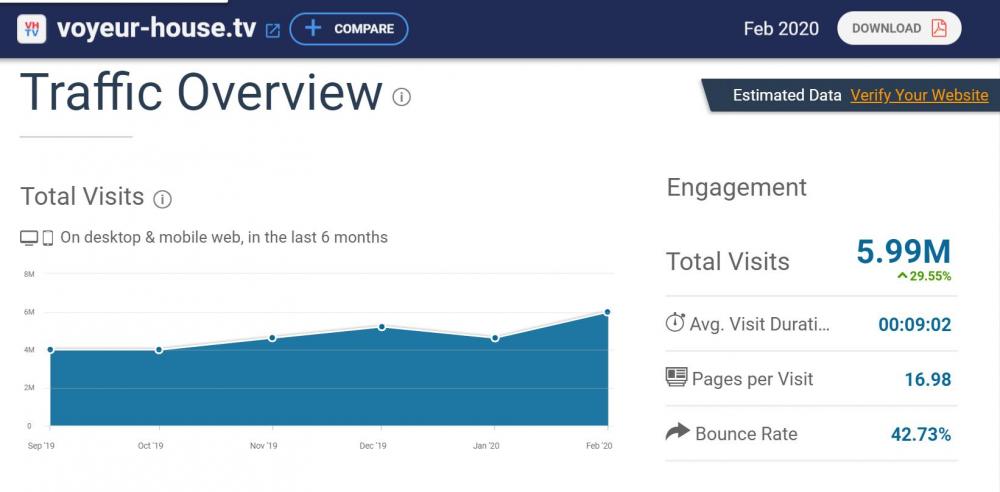Click the plus icon in Compare button
The width and height of the screenshot is (1000, 492).
point(313,28)
